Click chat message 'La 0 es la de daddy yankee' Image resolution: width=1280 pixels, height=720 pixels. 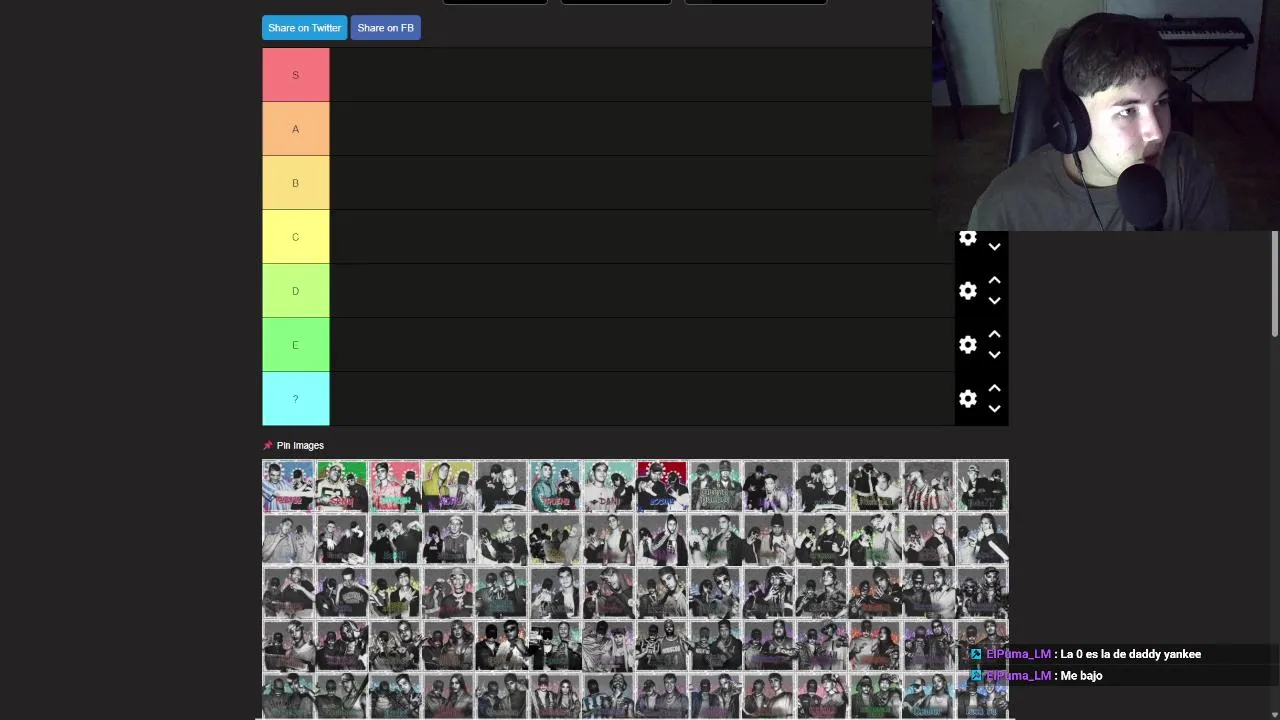point(1130,654)
